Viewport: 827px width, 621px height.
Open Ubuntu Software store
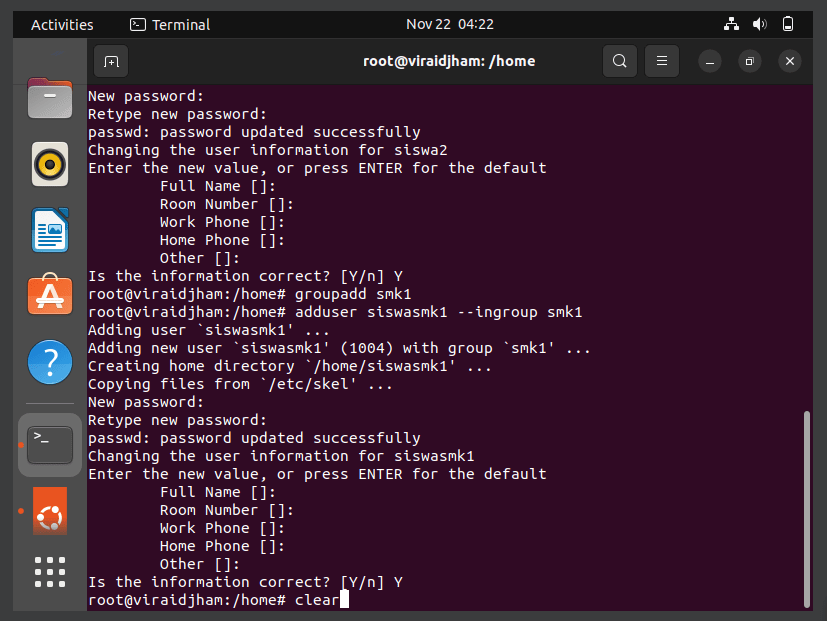50,294
